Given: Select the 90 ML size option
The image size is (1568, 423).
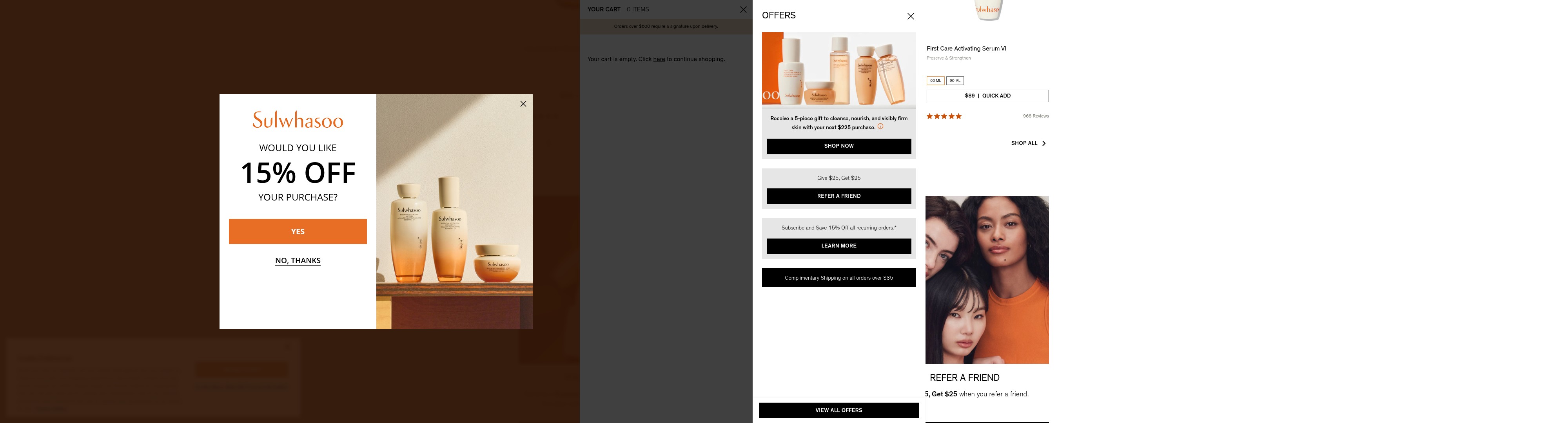Looking at the screenshot, I should pos(955,81).
